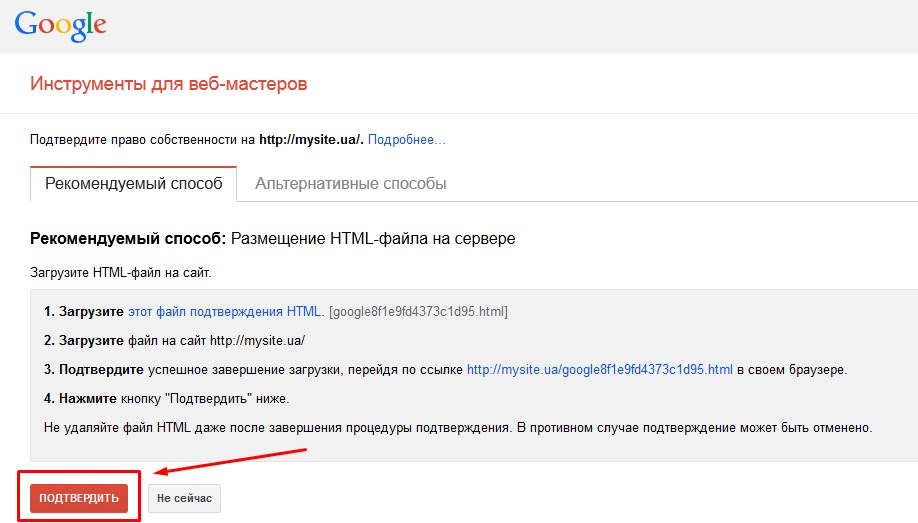Click the 'Не удаляйте файл HTML' warning text

[x=458, y=428]
